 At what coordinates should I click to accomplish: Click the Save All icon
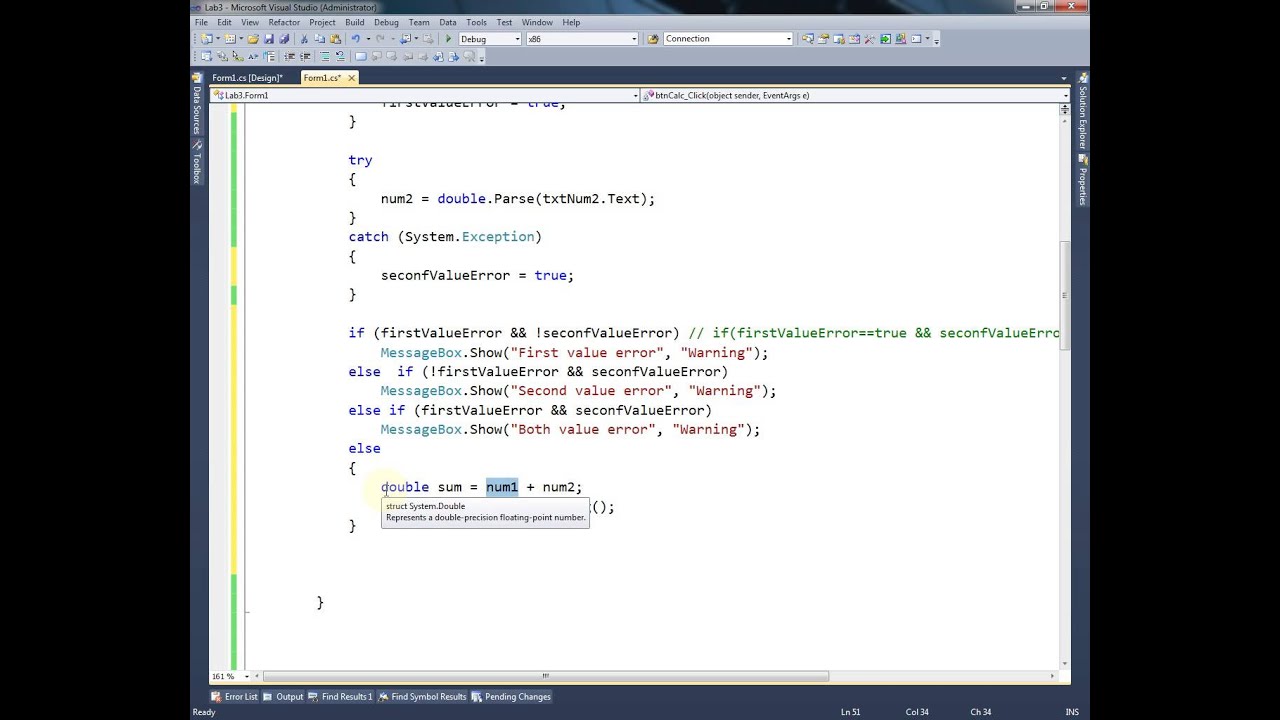click(284, 39)
